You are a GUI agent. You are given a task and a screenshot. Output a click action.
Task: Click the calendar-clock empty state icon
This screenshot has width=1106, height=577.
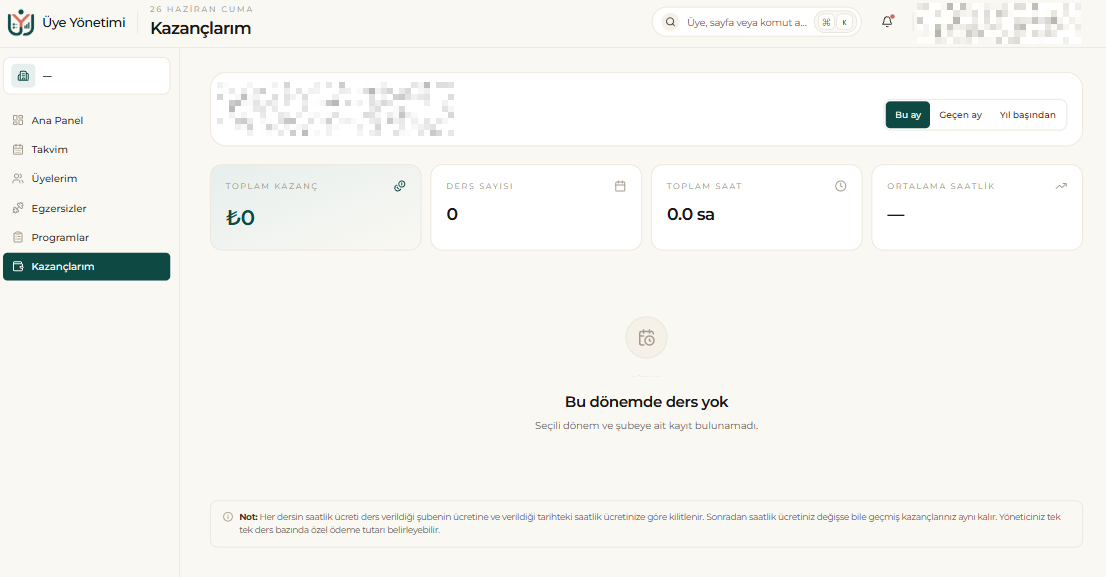[646, 338]
